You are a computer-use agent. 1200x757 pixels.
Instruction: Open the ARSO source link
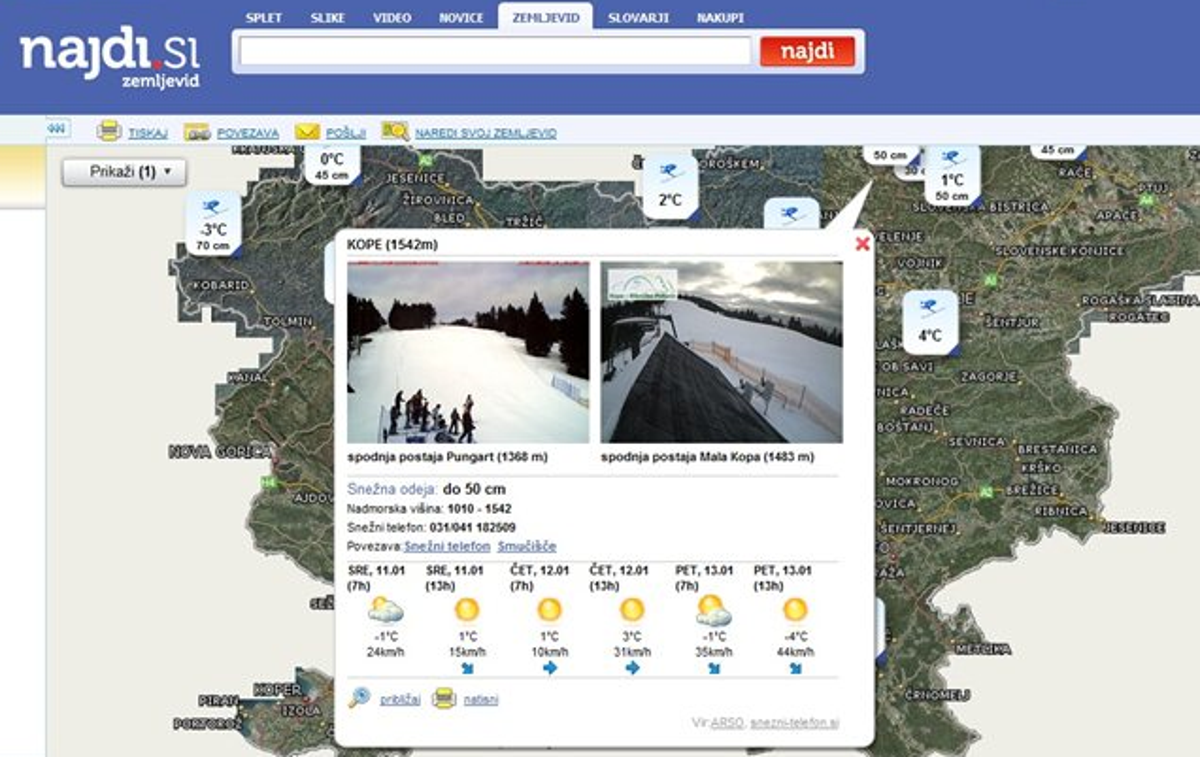point(727,722)
